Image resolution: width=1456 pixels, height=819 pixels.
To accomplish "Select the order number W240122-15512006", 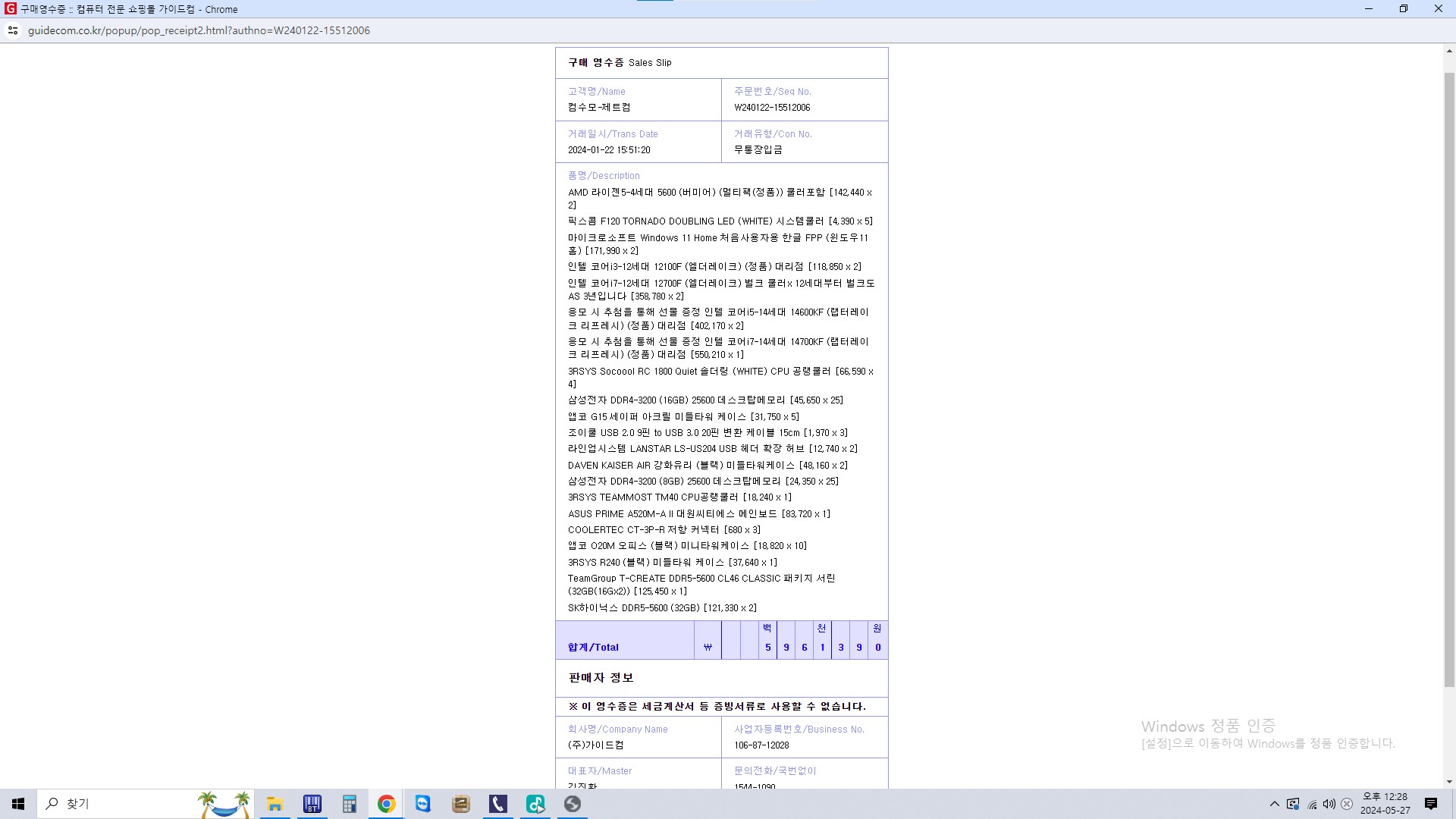I will (x=772, y=108).
